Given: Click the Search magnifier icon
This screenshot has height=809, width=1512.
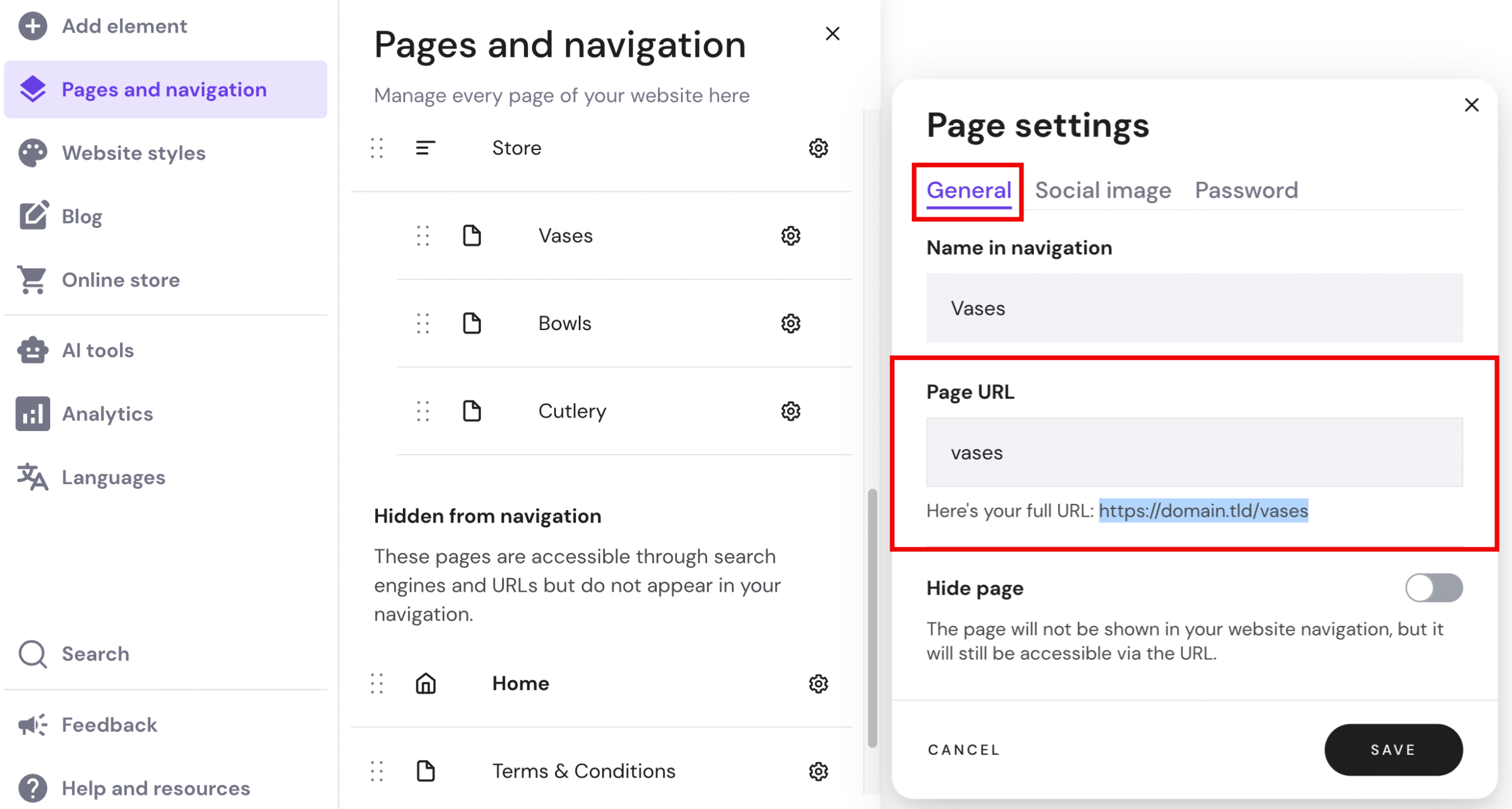Looking at the screenshot, I should point(32,654).
